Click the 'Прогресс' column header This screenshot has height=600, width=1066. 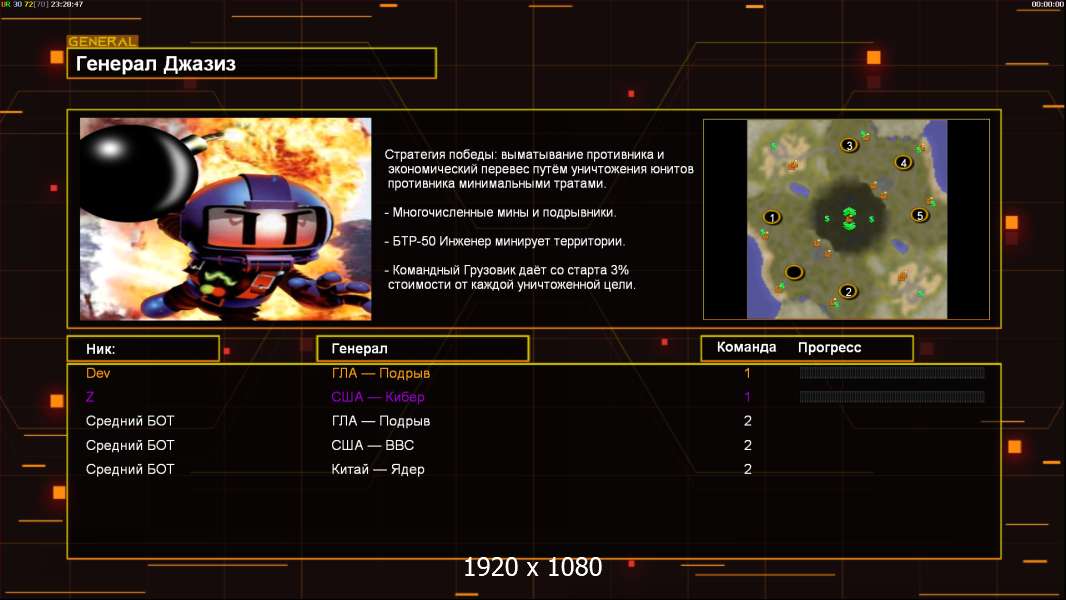click(829, 348)
